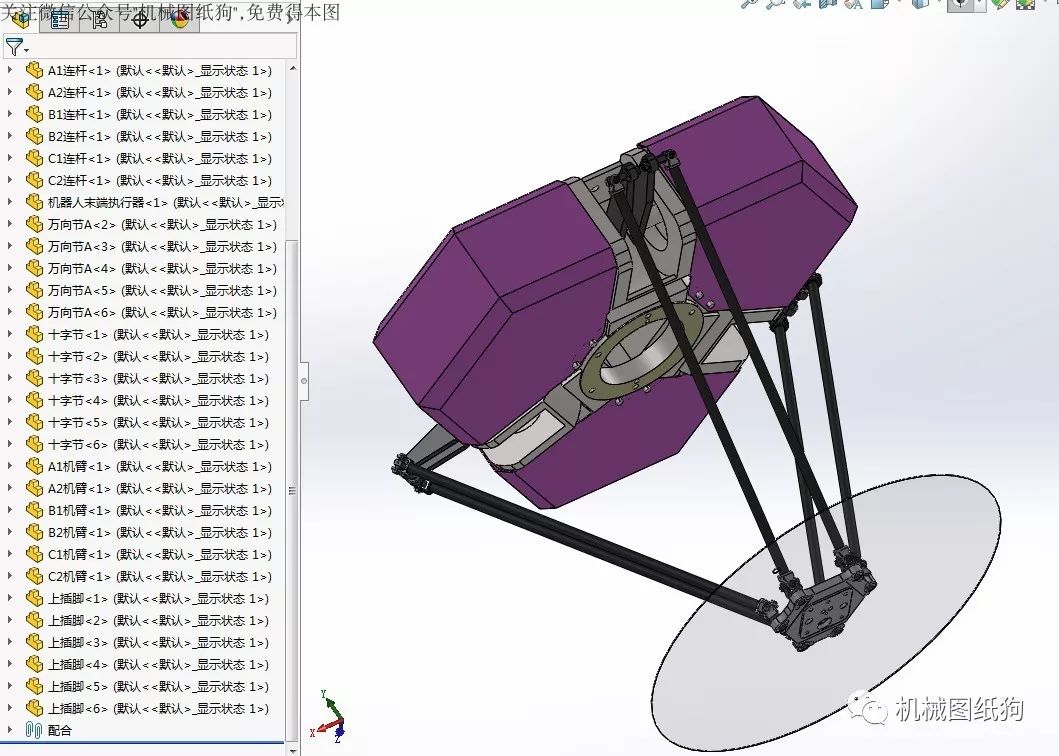This screenshot has height=756, width=1059.
Task: Click the part icon of A2机臂<1>
Action: coord(34,488)
